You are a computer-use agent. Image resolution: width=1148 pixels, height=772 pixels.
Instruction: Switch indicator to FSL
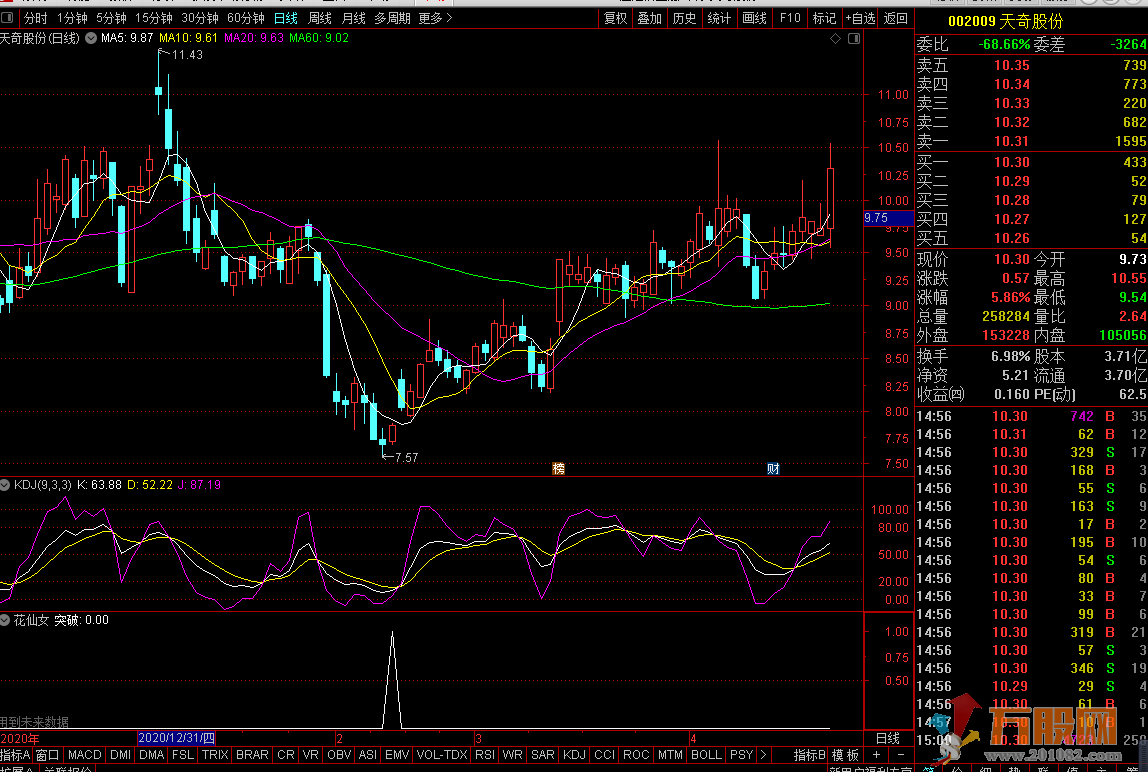183,754
